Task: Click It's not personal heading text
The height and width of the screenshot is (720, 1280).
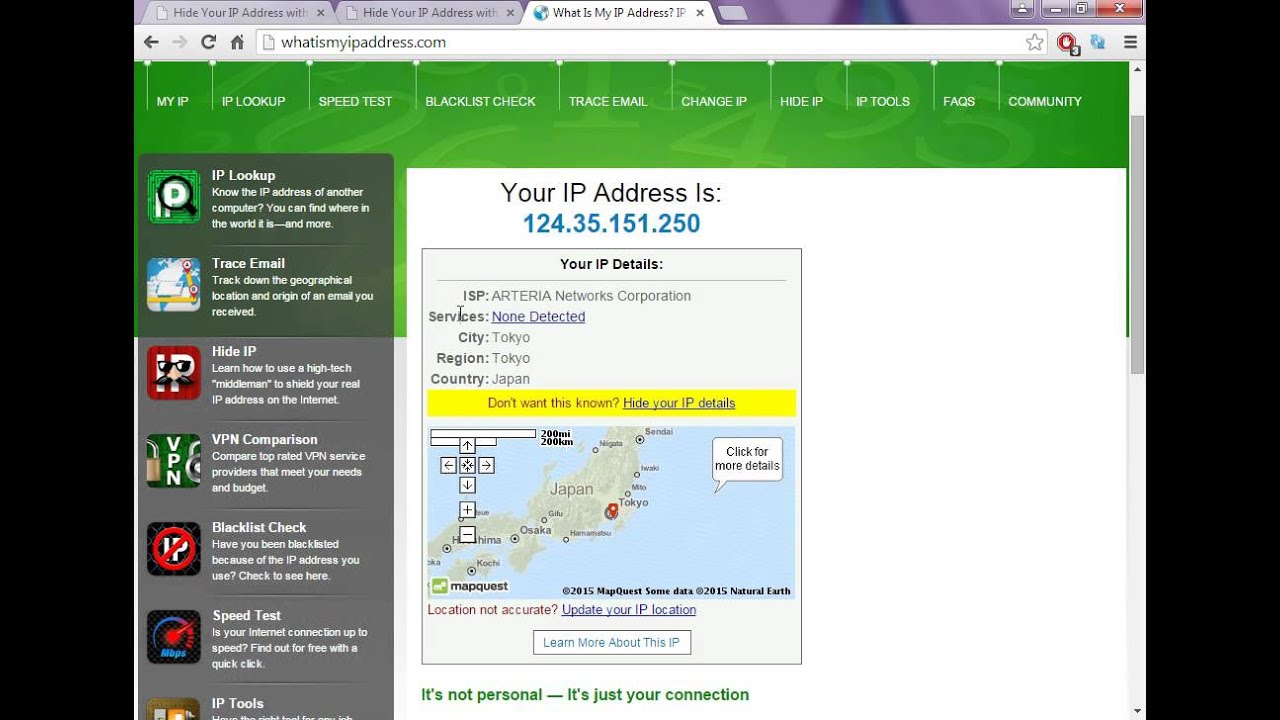Action: pyautogui.click(x=585, y=695)
